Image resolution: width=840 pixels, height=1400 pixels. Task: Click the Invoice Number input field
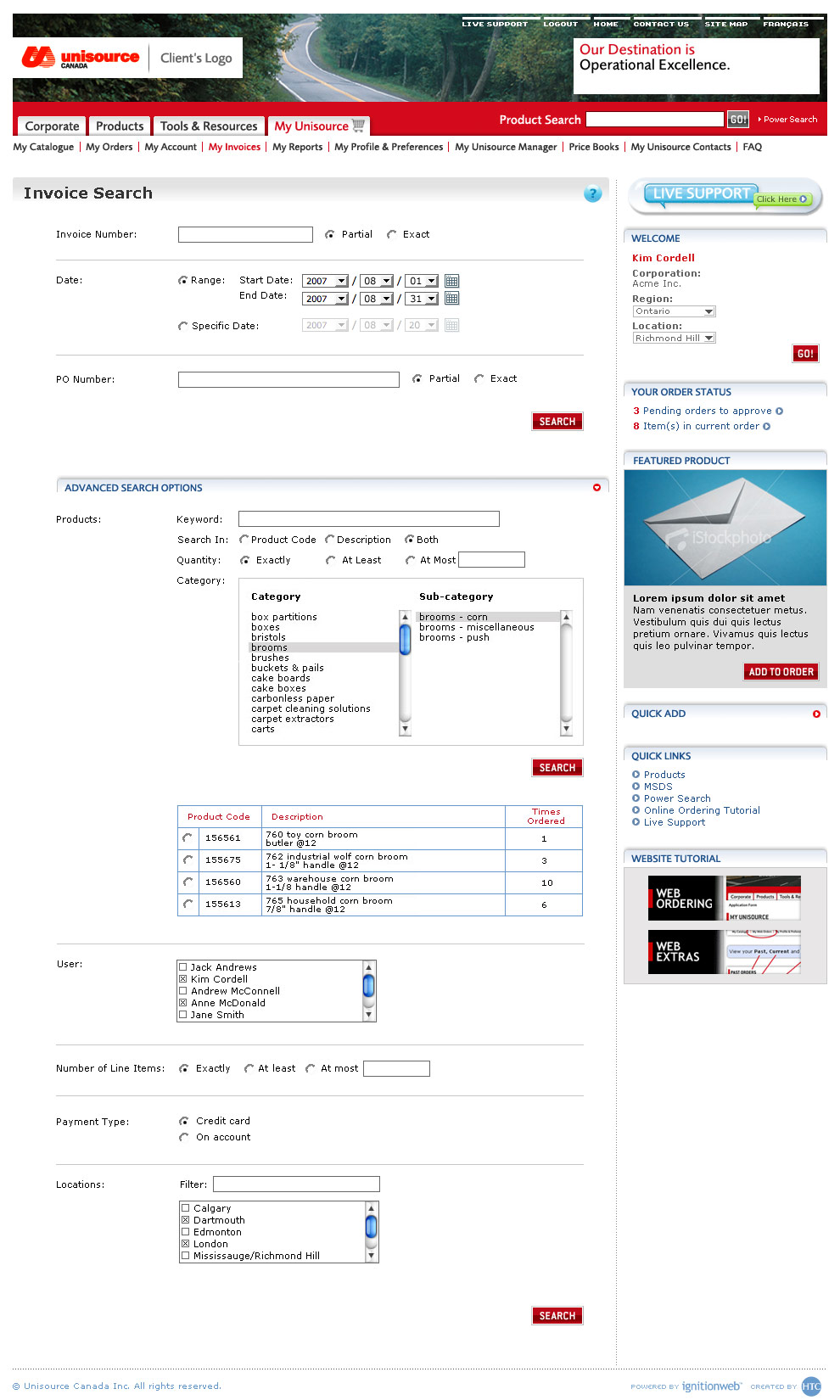point(245,234)
